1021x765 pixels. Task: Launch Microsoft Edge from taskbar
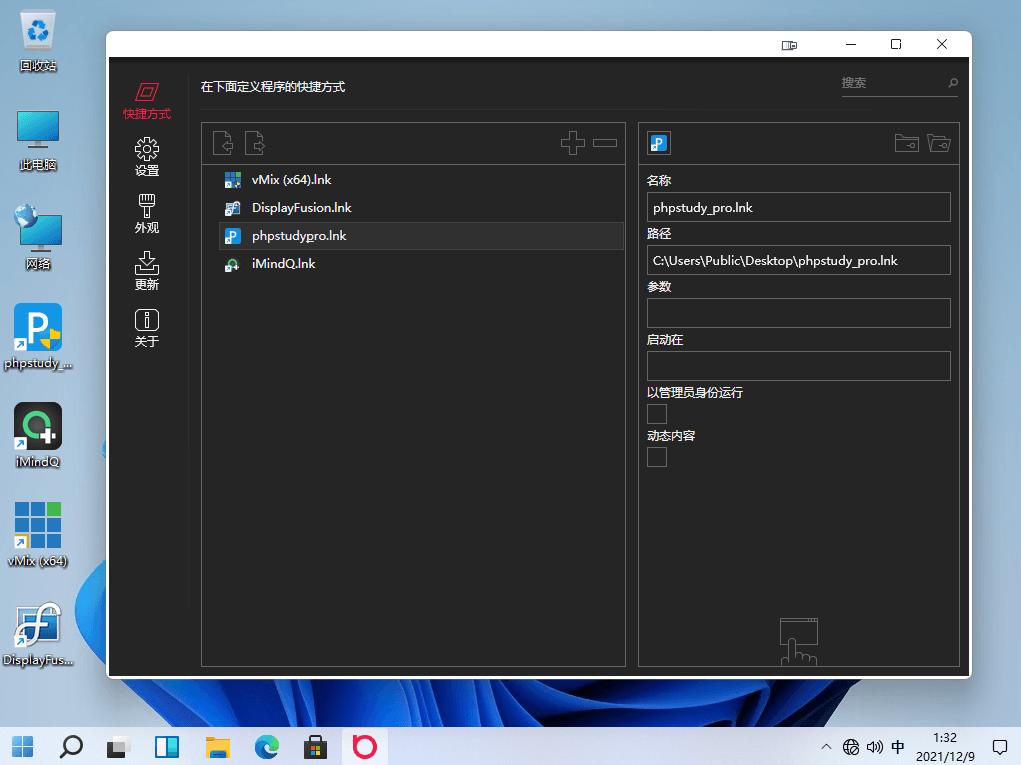(266, 746)
